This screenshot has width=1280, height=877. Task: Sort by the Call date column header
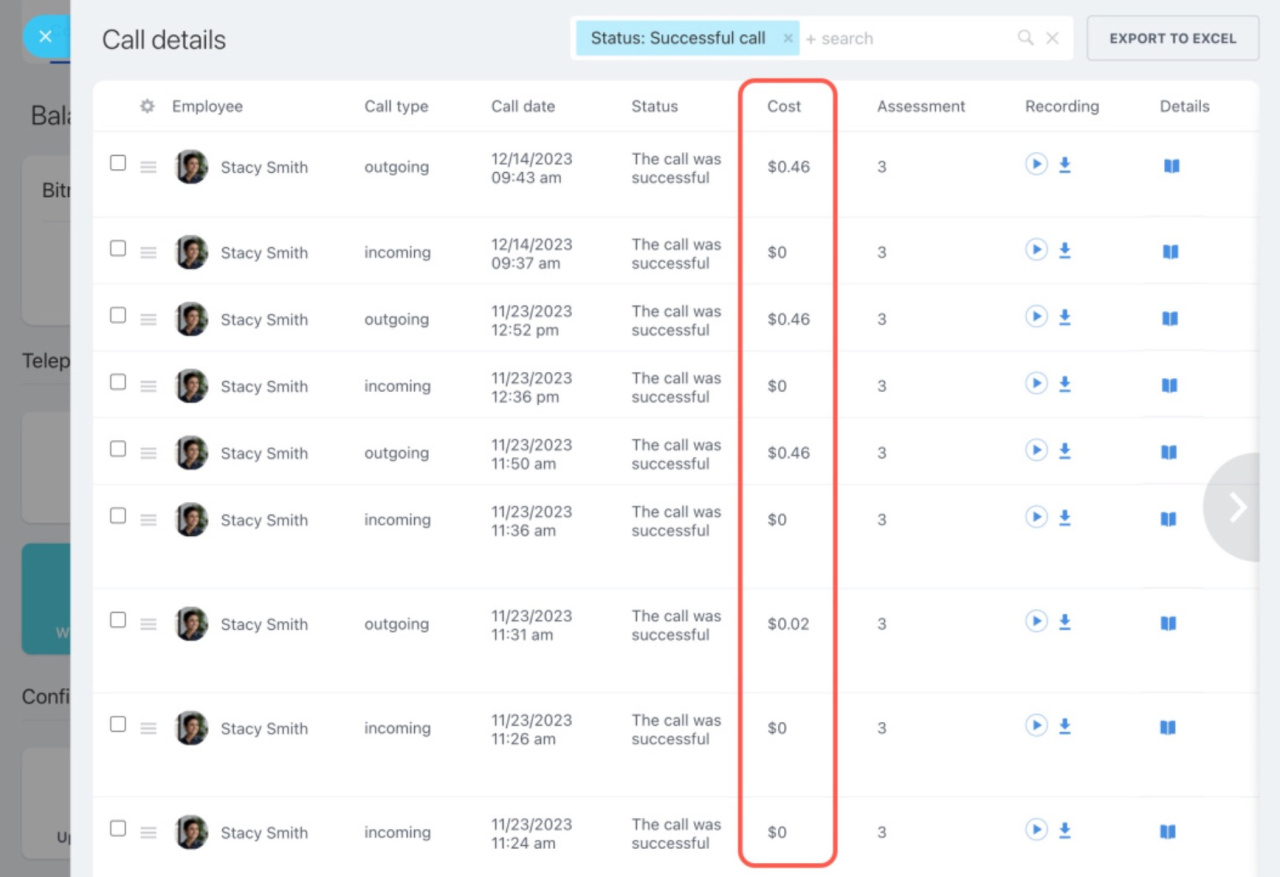[x=522, y=106]
